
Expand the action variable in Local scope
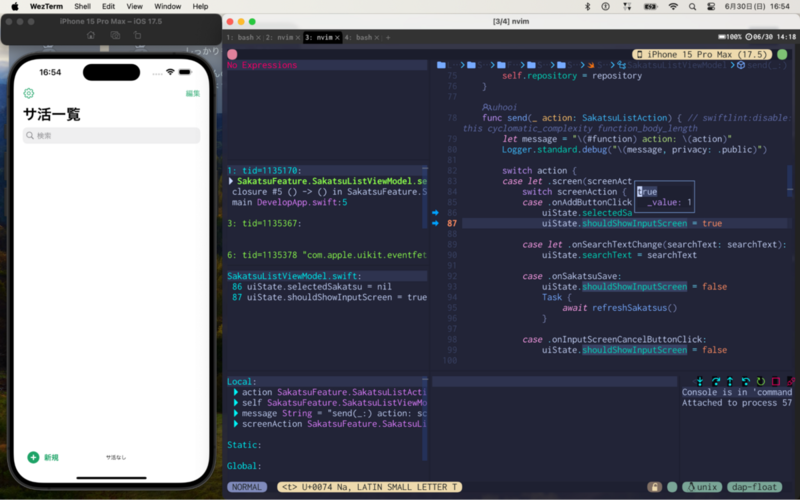click(236, 392)
